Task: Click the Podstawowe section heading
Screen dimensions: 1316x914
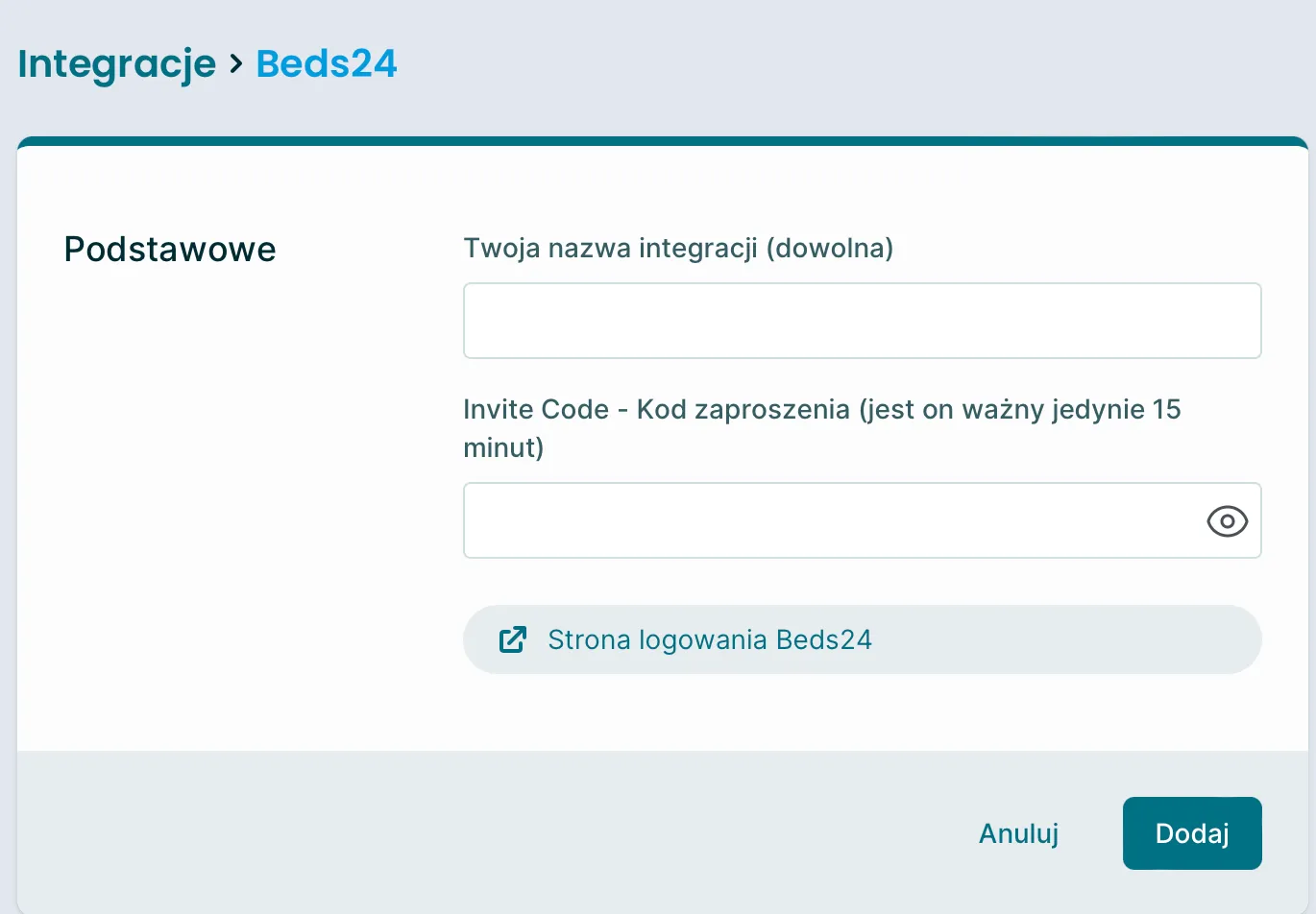Action: click(x=170, y=250)
